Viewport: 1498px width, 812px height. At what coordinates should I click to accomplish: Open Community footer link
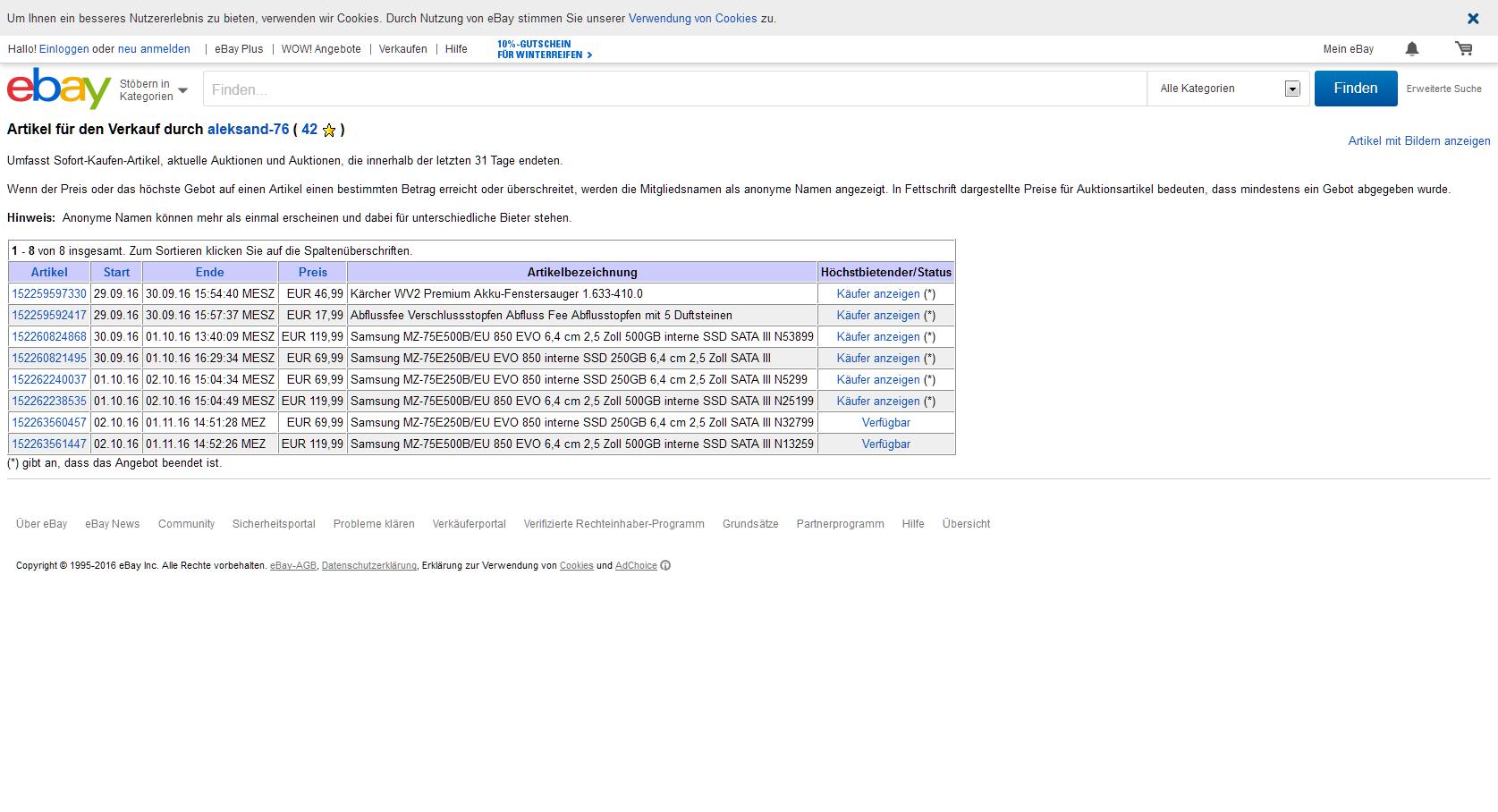(x=186, y=524)
